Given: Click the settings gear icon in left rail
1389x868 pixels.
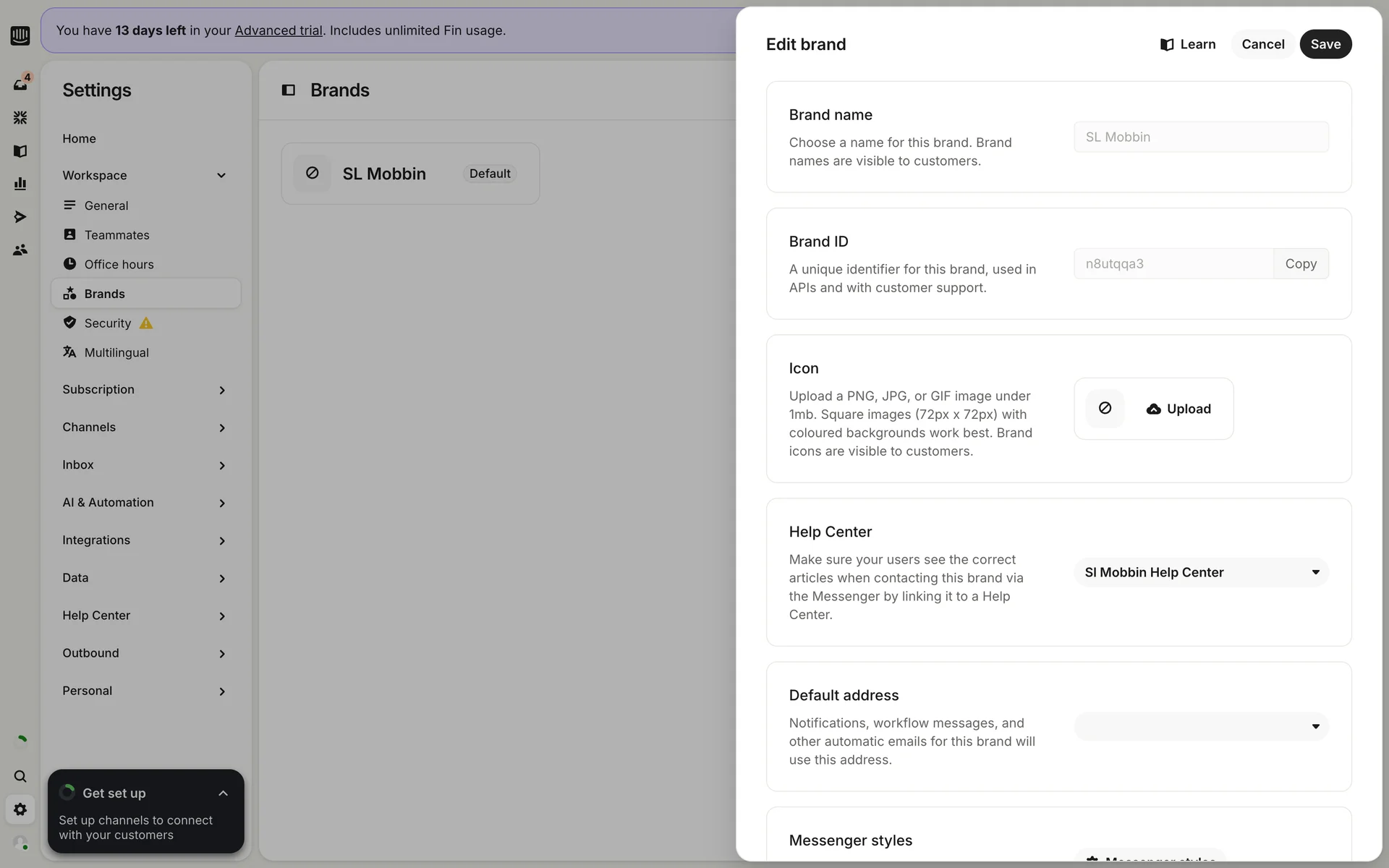Looking at the screenshot, I should [20, 809].
